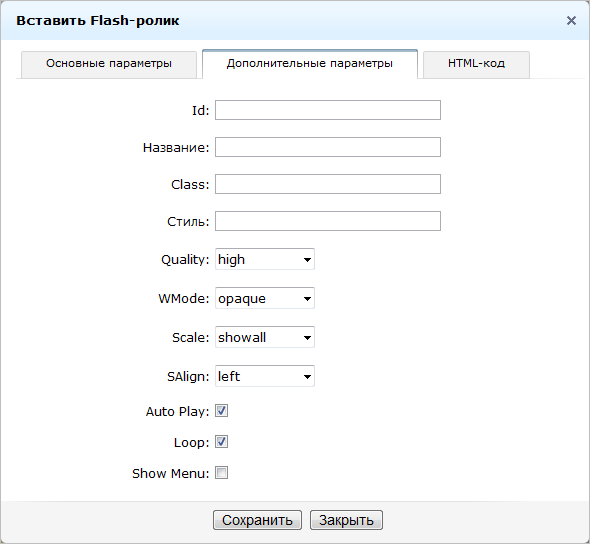Disable the Loop checkbox
The width and height of the screenshot is (590, 544).
[x=221, y=442]
